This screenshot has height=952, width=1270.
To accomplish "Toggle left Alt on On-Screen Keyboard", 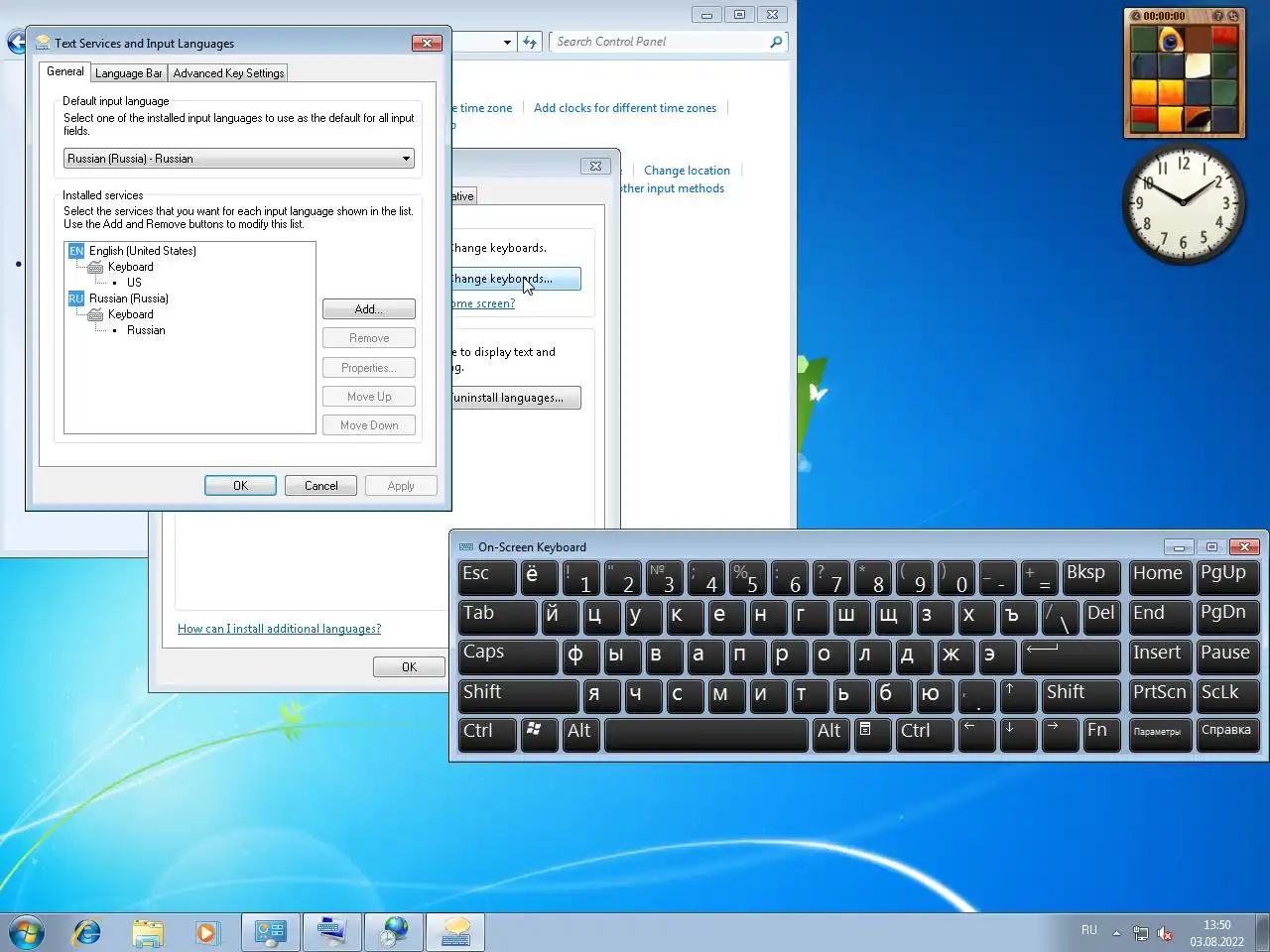I will pyautogui.click(x=581, y=734).
